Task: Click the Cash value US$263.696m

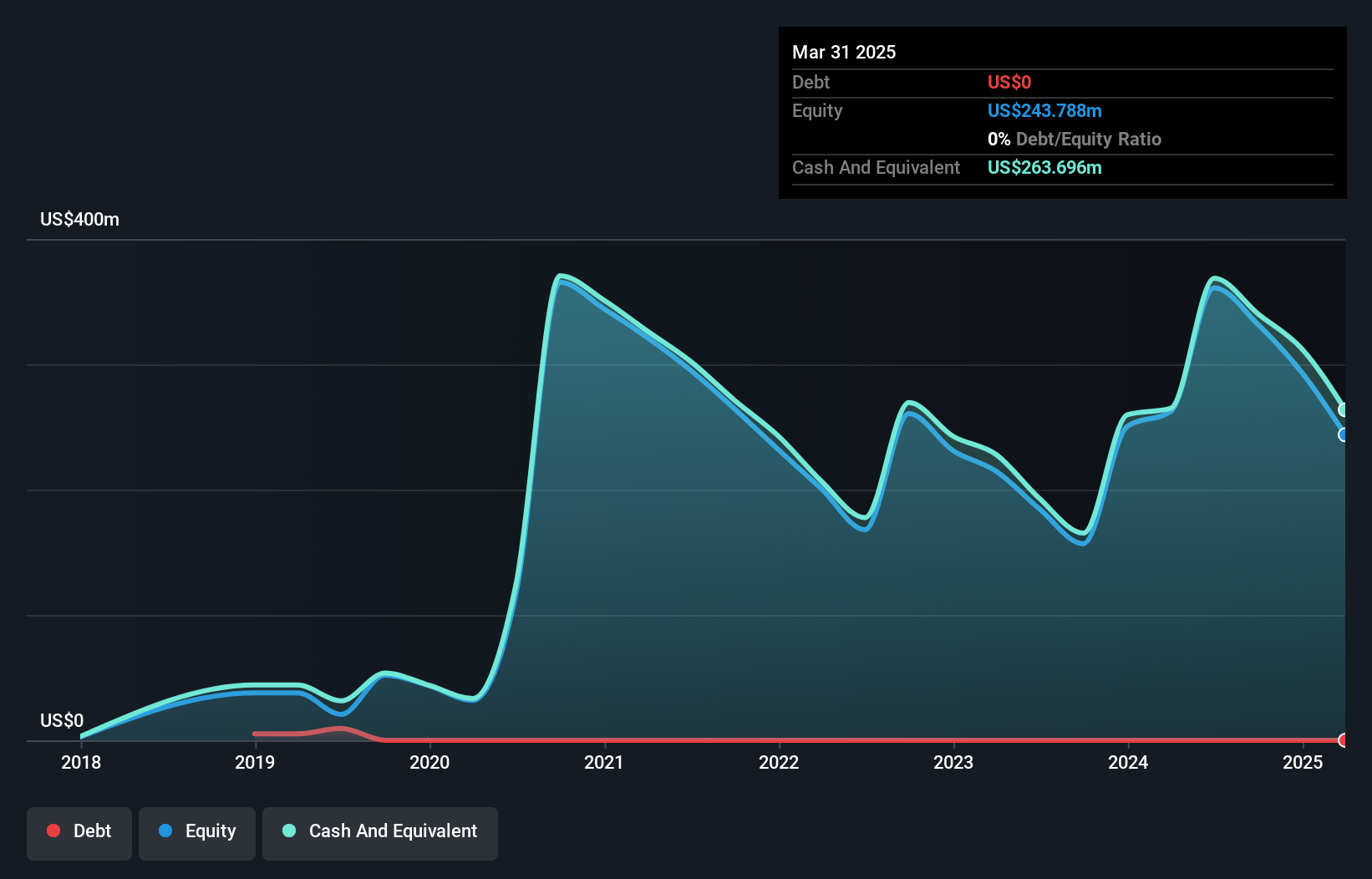Action: click(1044, 168)
